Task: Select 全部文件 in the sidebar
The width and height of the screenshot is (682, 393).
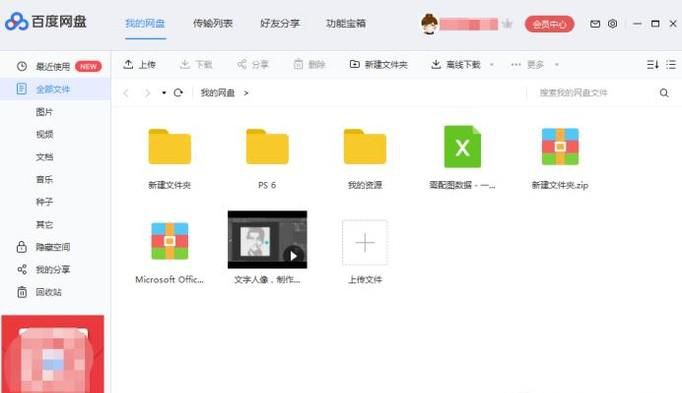Action: pyautogui.click(x=55, y=89)
